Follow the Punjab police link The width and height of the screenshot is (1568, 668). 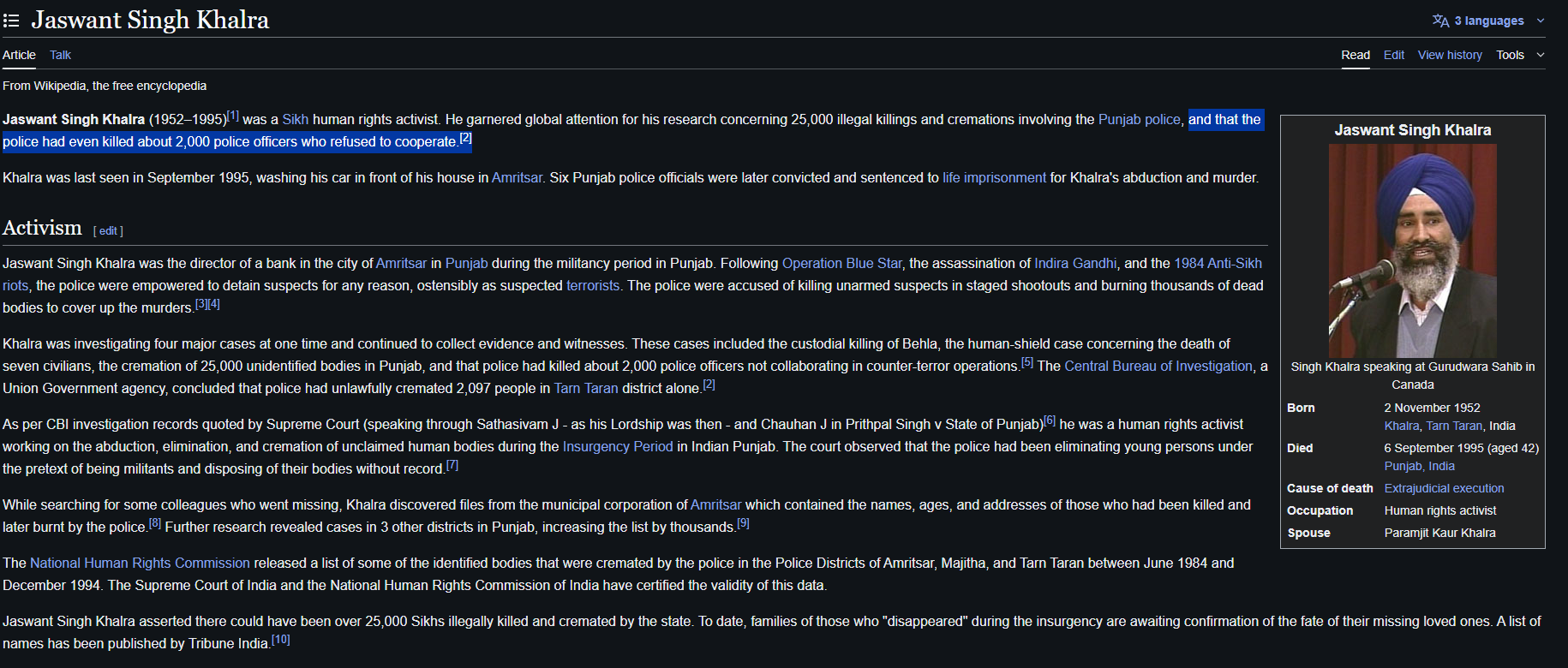point(1140,120)
